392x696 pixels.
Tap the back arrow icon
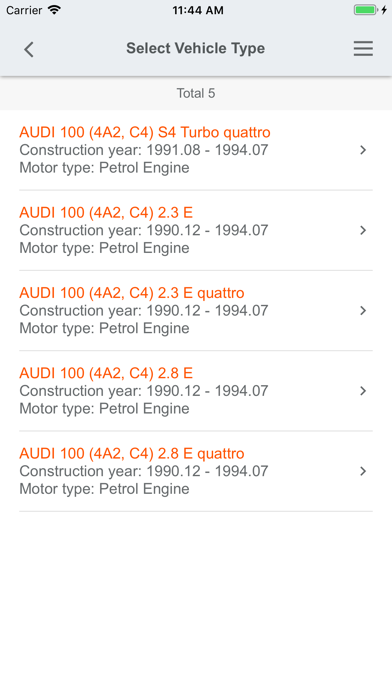[29, 49]
